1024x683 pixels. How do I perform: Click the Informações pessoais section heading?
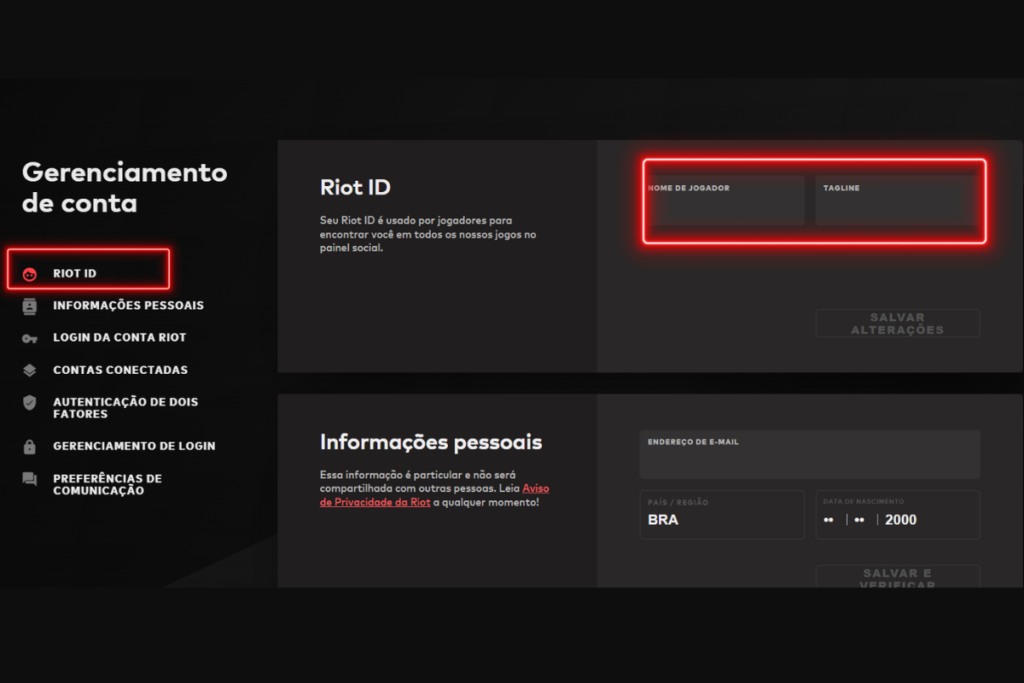431,442
